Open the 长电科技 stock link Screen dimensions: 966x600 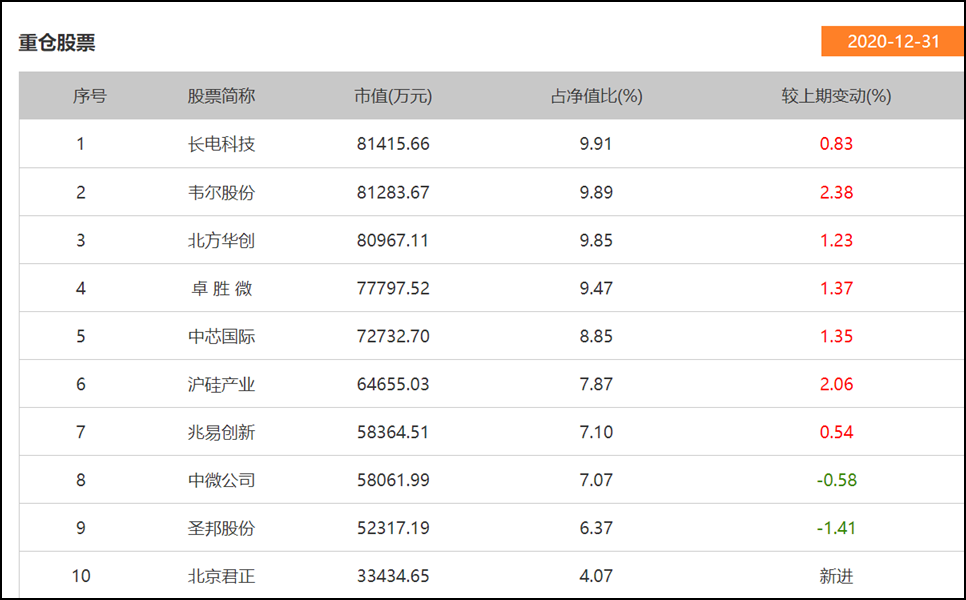[221, 144]
